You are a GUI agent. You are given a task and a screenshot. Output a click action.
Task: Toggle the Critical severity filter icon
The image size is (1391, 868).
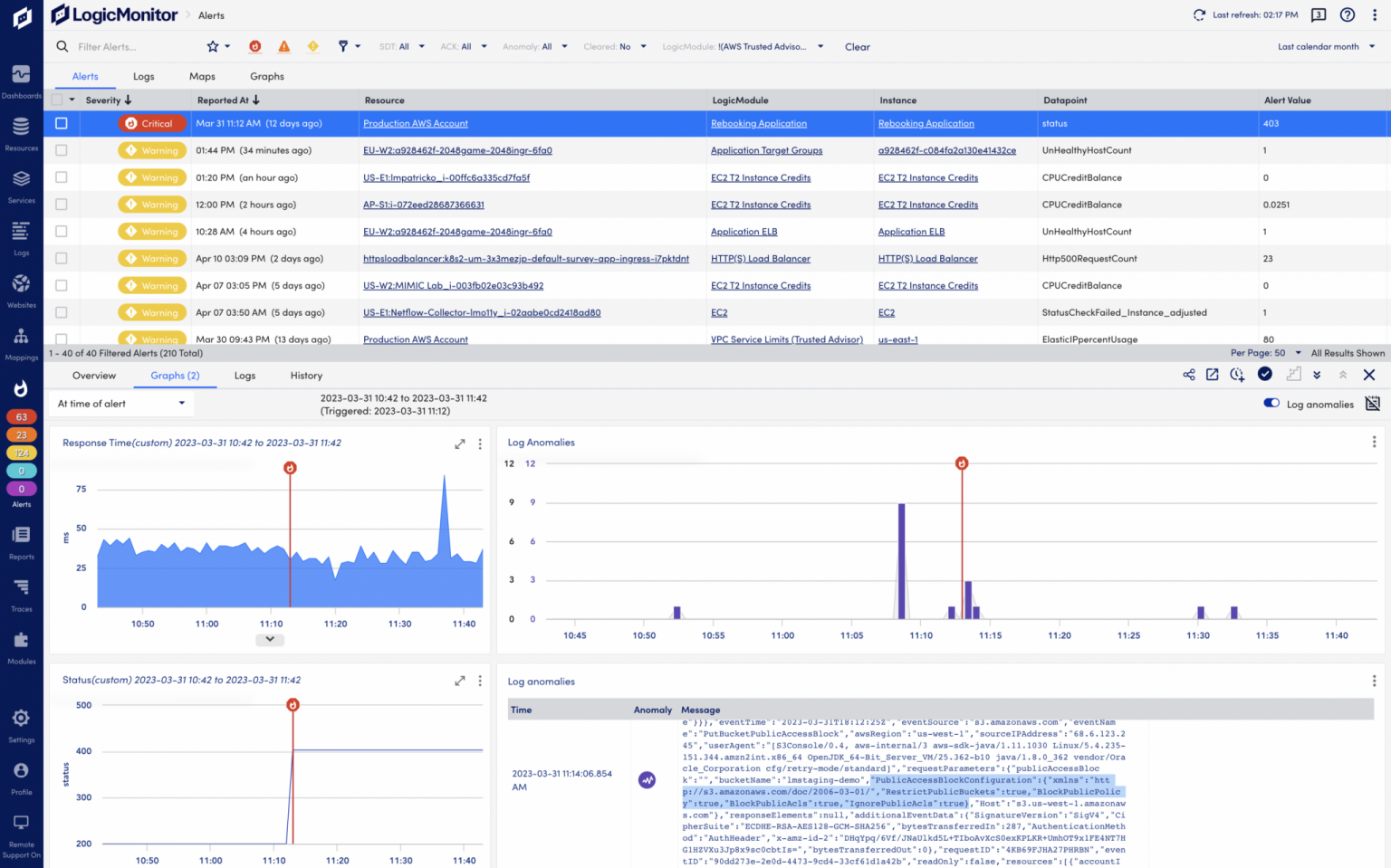tap(254, 46)
